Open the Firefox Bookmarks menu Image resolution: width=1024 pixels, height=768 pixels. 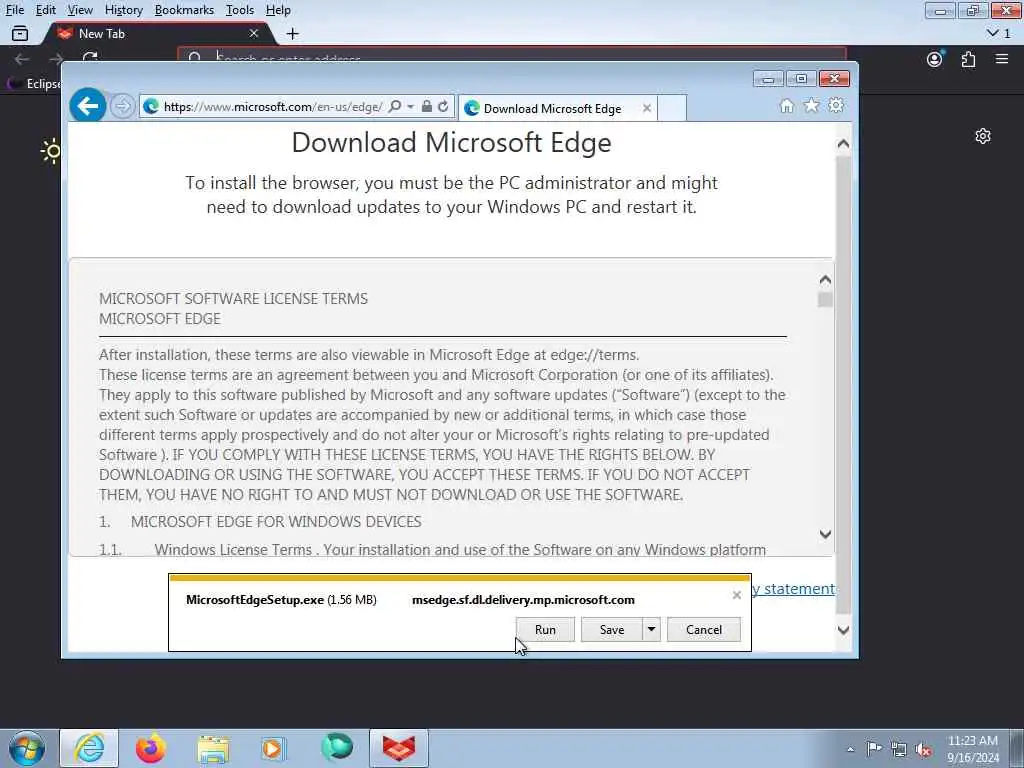[184, 10]
